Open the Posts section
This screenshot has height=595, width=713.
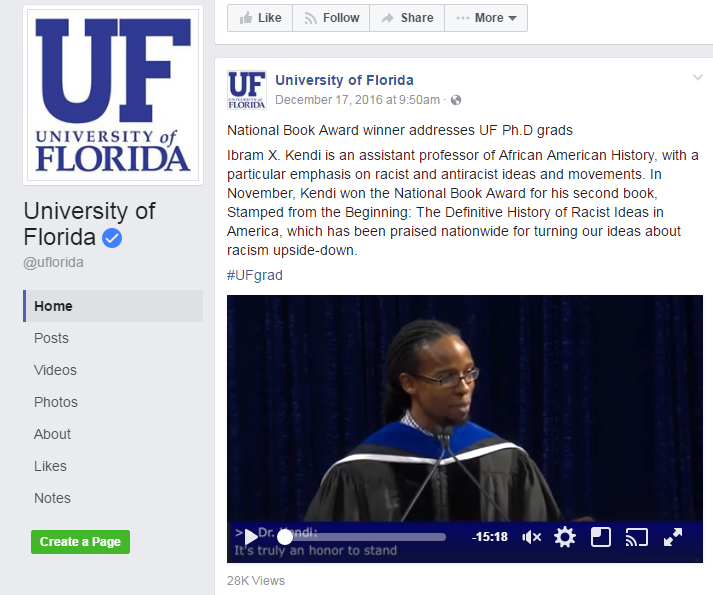pos(51,338)
